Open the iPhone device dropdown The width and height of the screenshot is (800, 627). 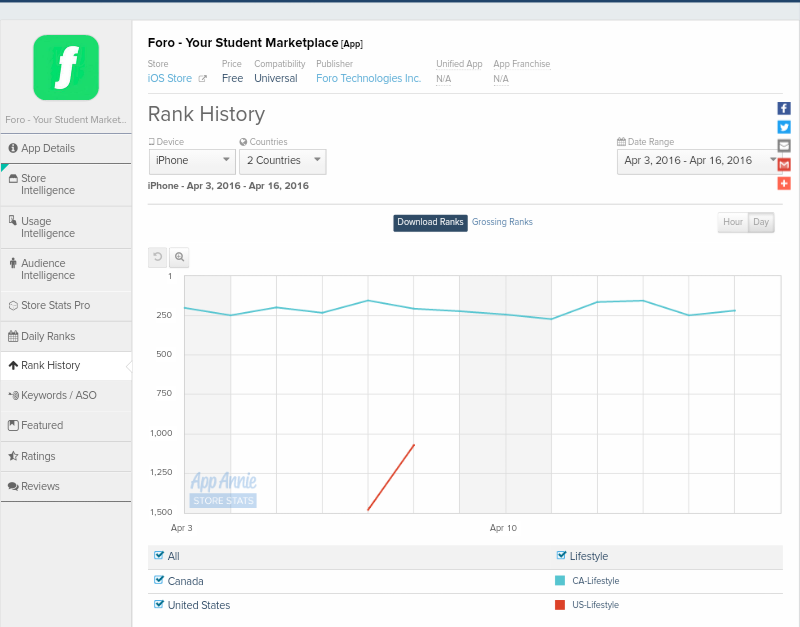point(192,161)
